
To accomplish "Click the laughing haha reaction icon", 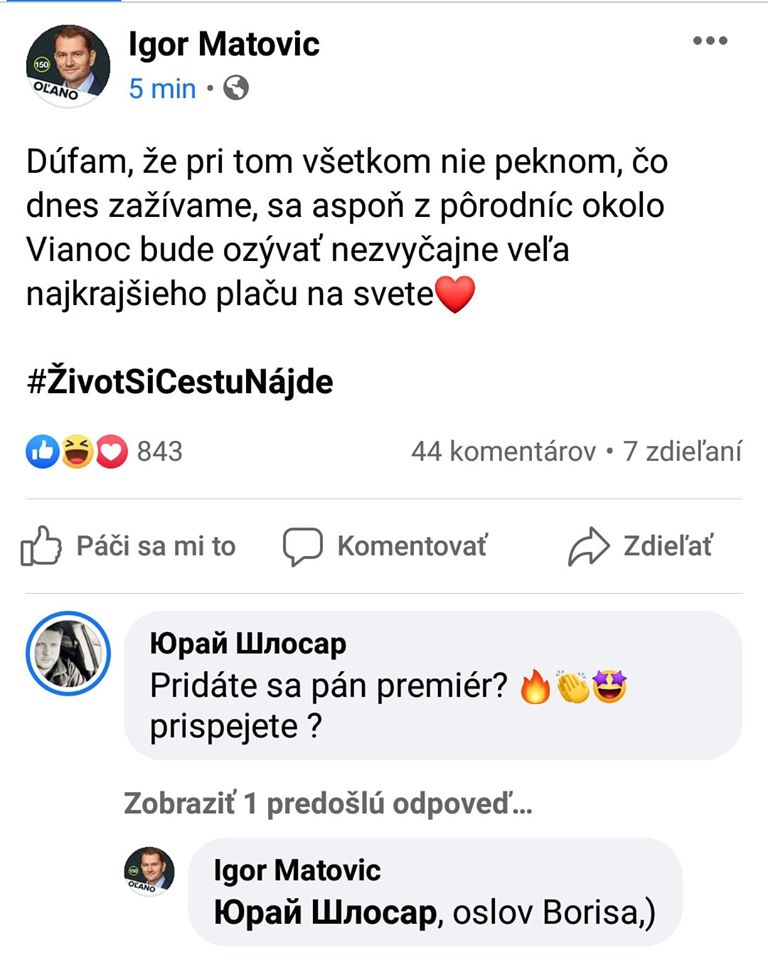I will (x=76, y=452).
